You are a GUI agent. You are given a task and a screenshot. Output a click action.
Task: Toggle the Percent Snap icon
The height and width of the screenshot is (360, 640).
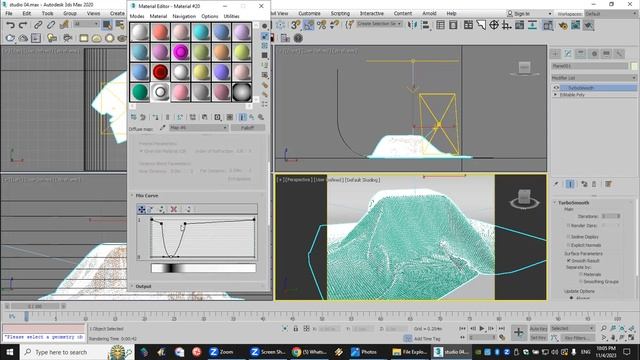[322, 25]
